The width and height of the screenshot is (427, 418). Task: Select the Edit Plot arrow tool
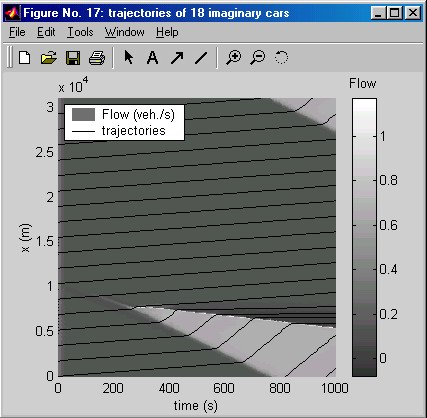pyautogui.click(x=128, y=57)
